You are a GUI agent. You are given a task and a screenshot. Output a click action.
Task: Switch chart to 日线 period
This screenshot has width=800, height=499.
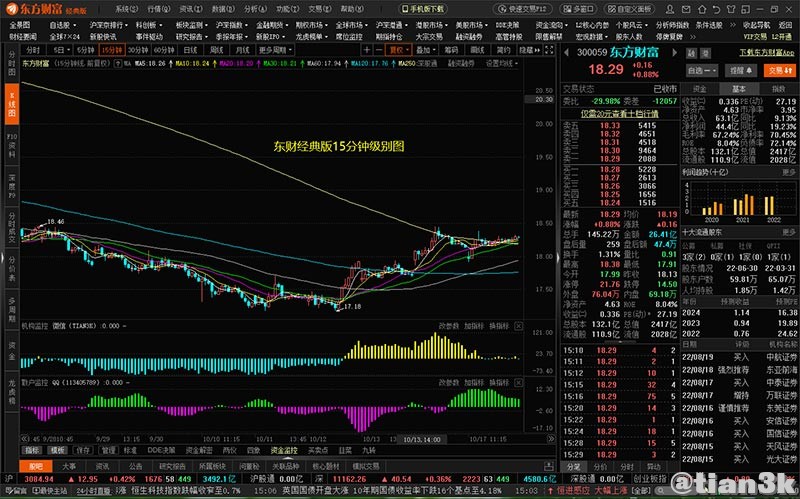coord(190,49)
